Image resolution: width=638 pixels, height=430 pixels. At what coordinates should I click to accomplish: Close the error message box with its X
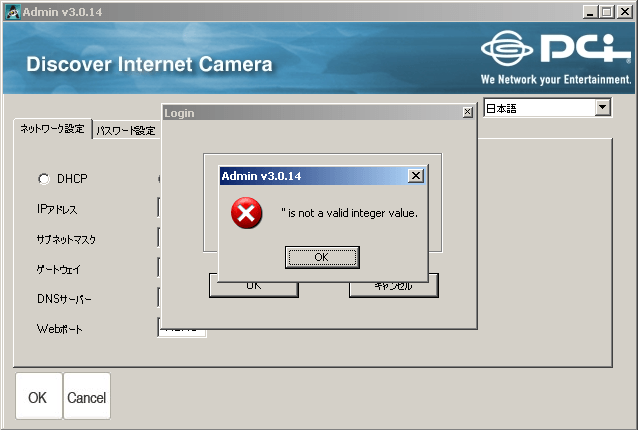(415, 176)
